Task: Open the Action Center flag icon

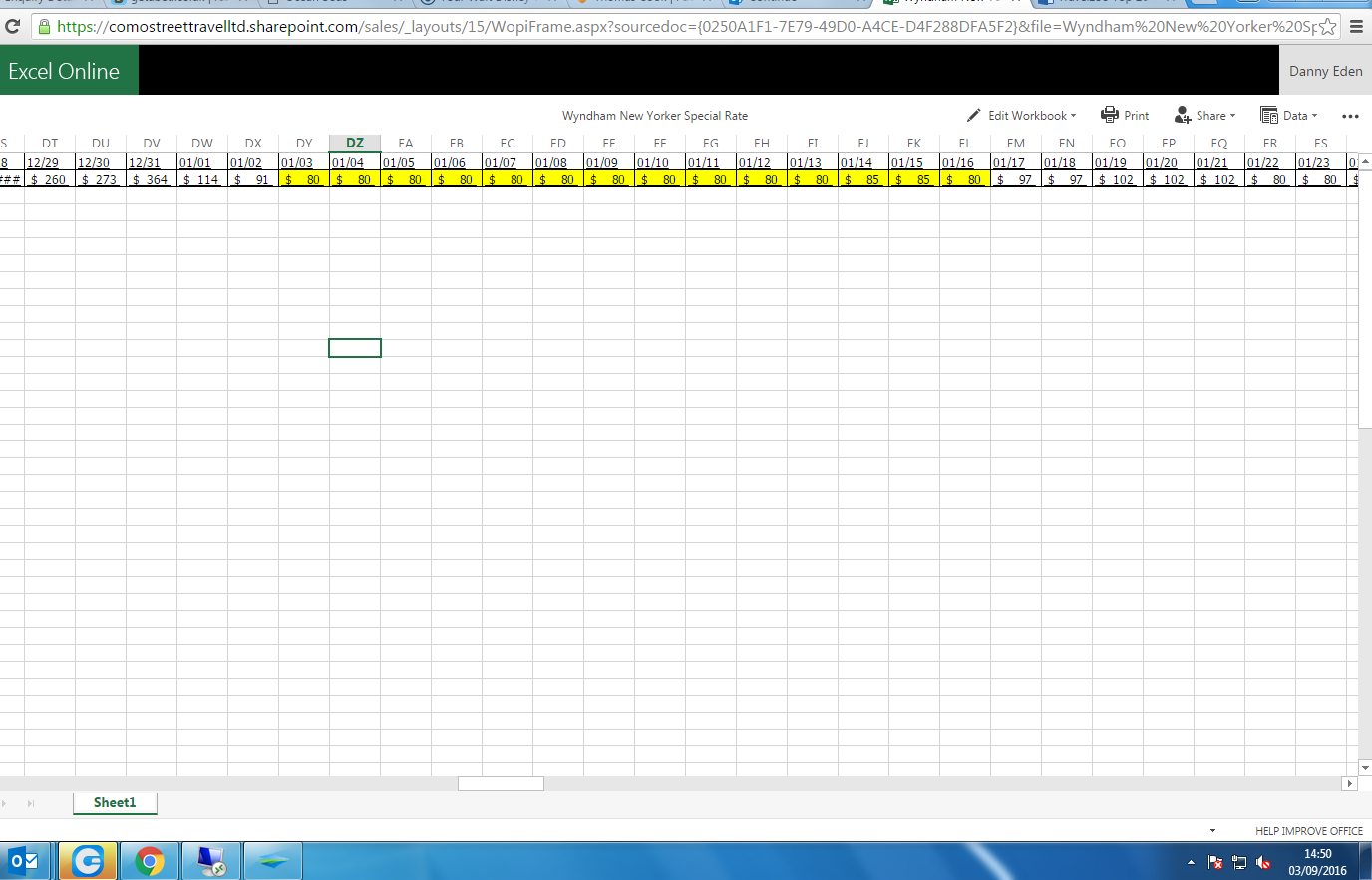Action: click(1215, 862)
